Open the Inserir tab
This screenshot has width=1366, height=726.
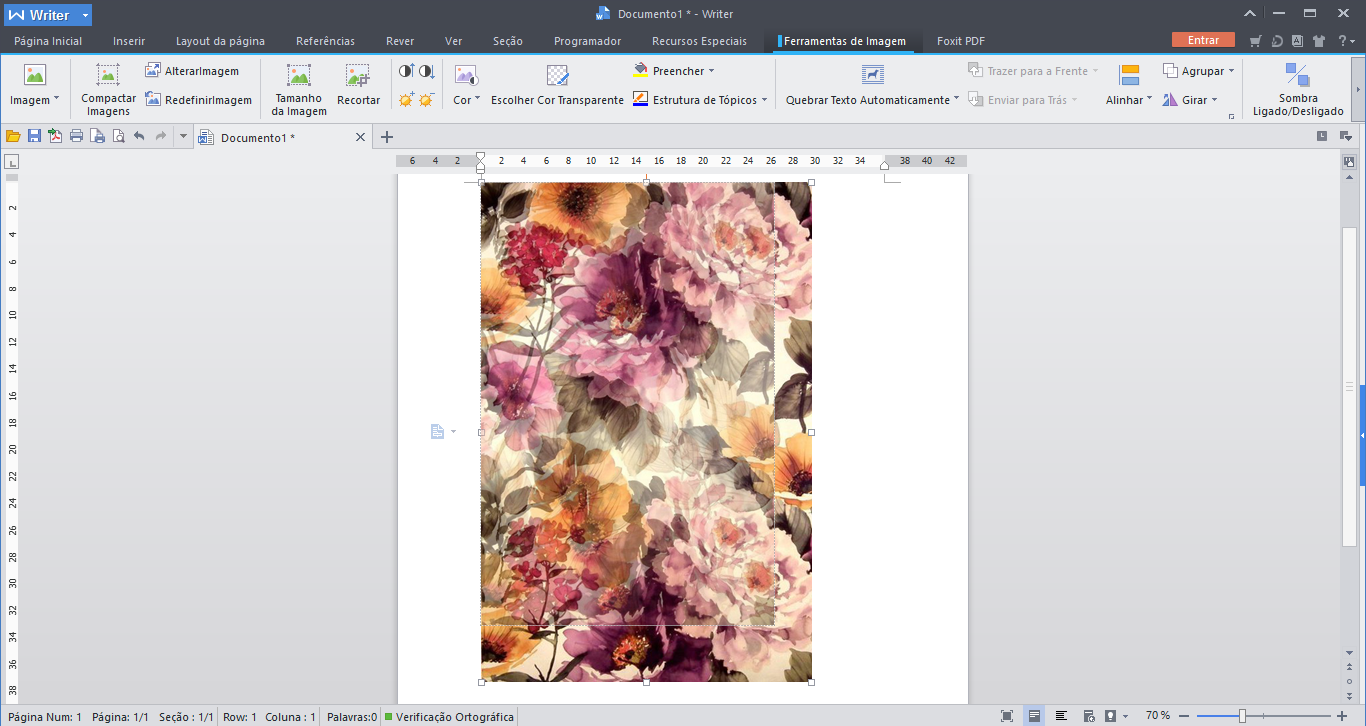[129, 41]
